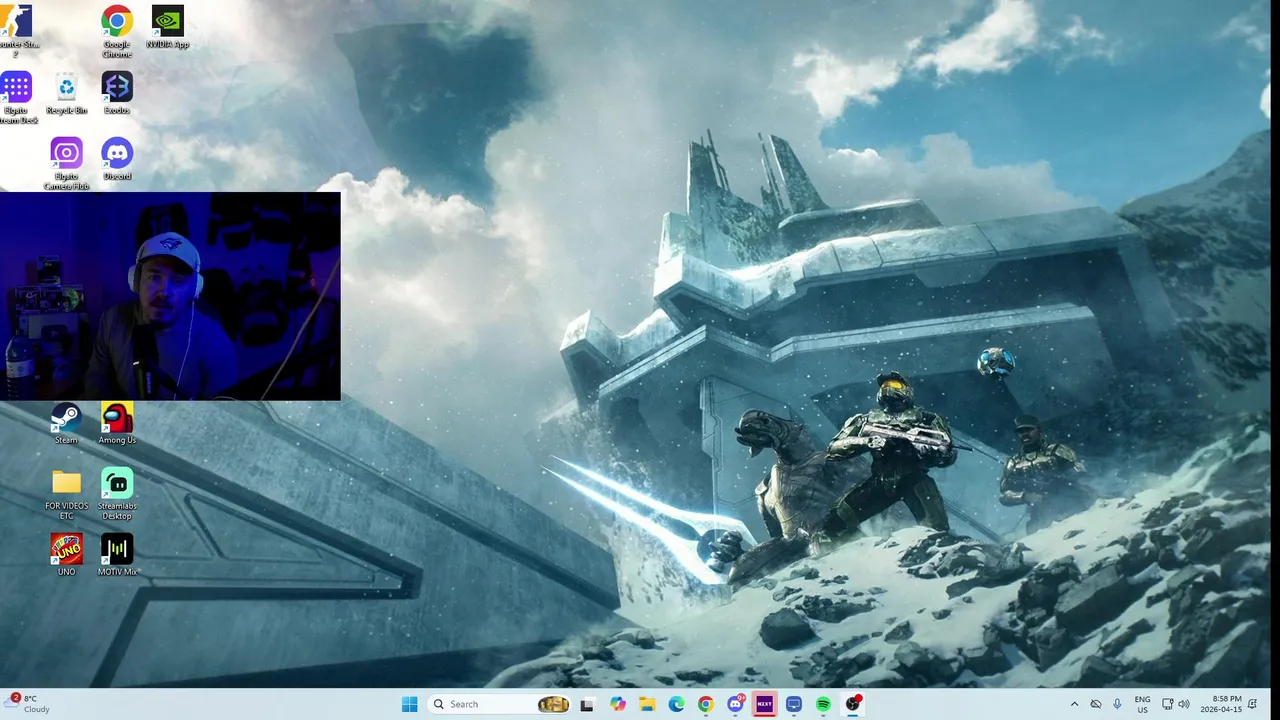Select the Discord desktop shortcut
This screenshot has height=720, width=1280.
117,159
